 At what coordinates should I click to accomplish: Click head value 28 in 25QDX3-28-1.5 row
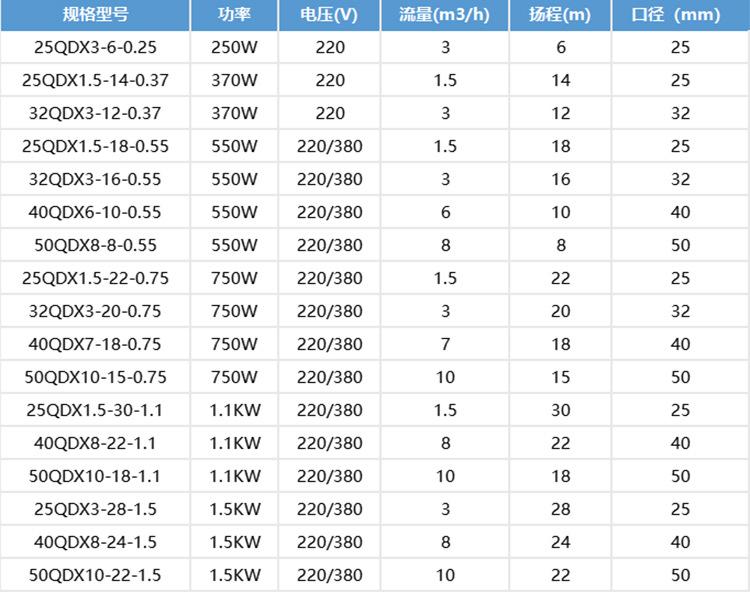coord(560,510)
